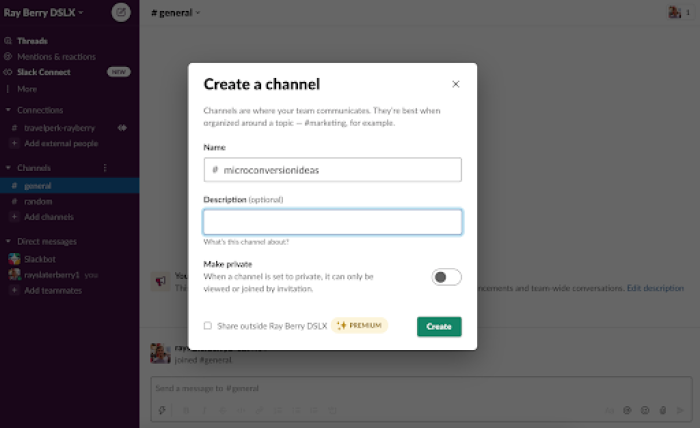Screen dimensions: 700x428
Task: Collapse the Direct messages section
Action: [x=8, y=241]
